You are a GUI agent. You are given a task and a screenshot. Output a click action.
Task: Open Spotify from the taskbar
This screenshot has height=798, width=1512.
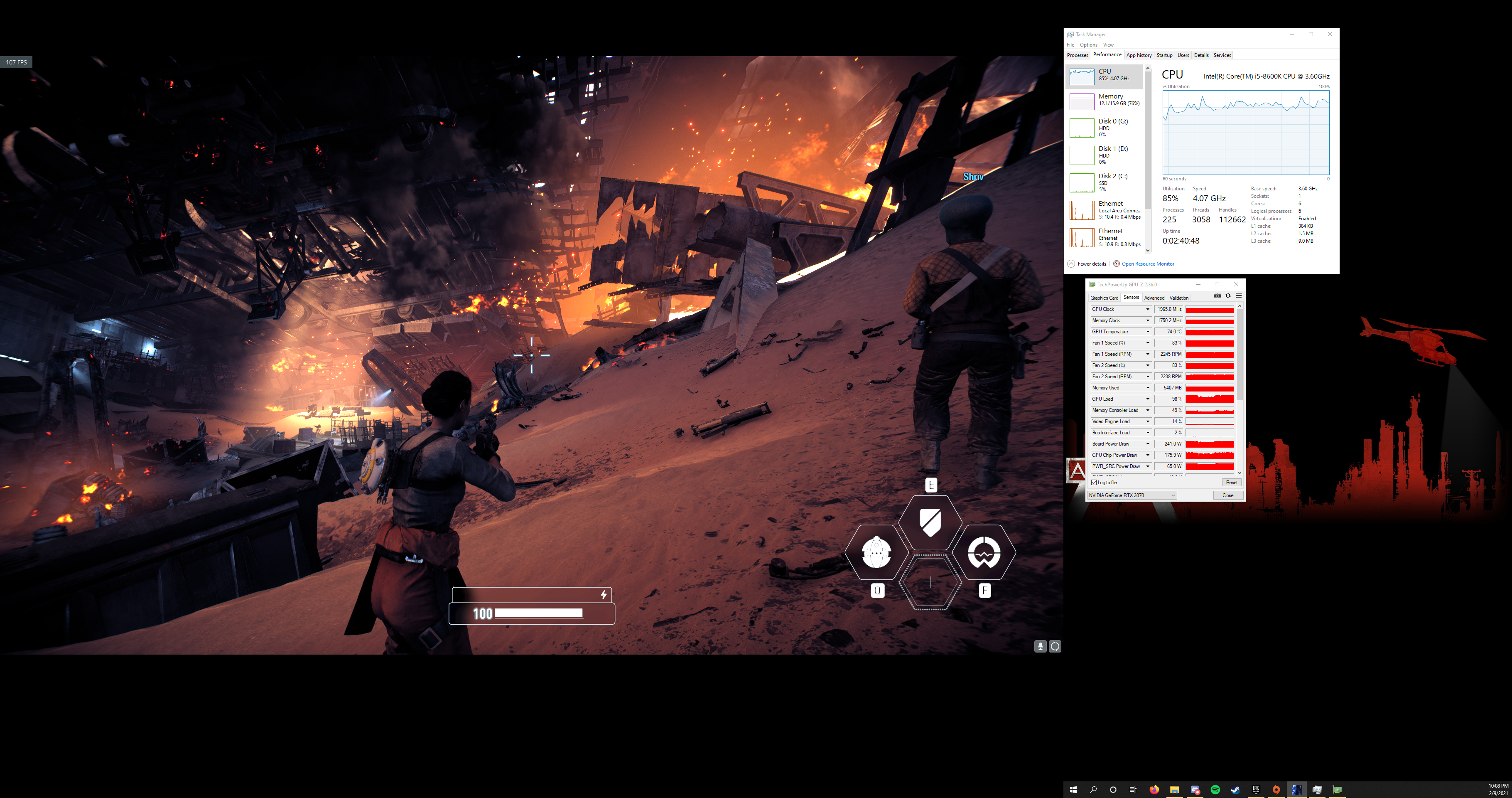pyautogui.click(x=1215, y=790)
